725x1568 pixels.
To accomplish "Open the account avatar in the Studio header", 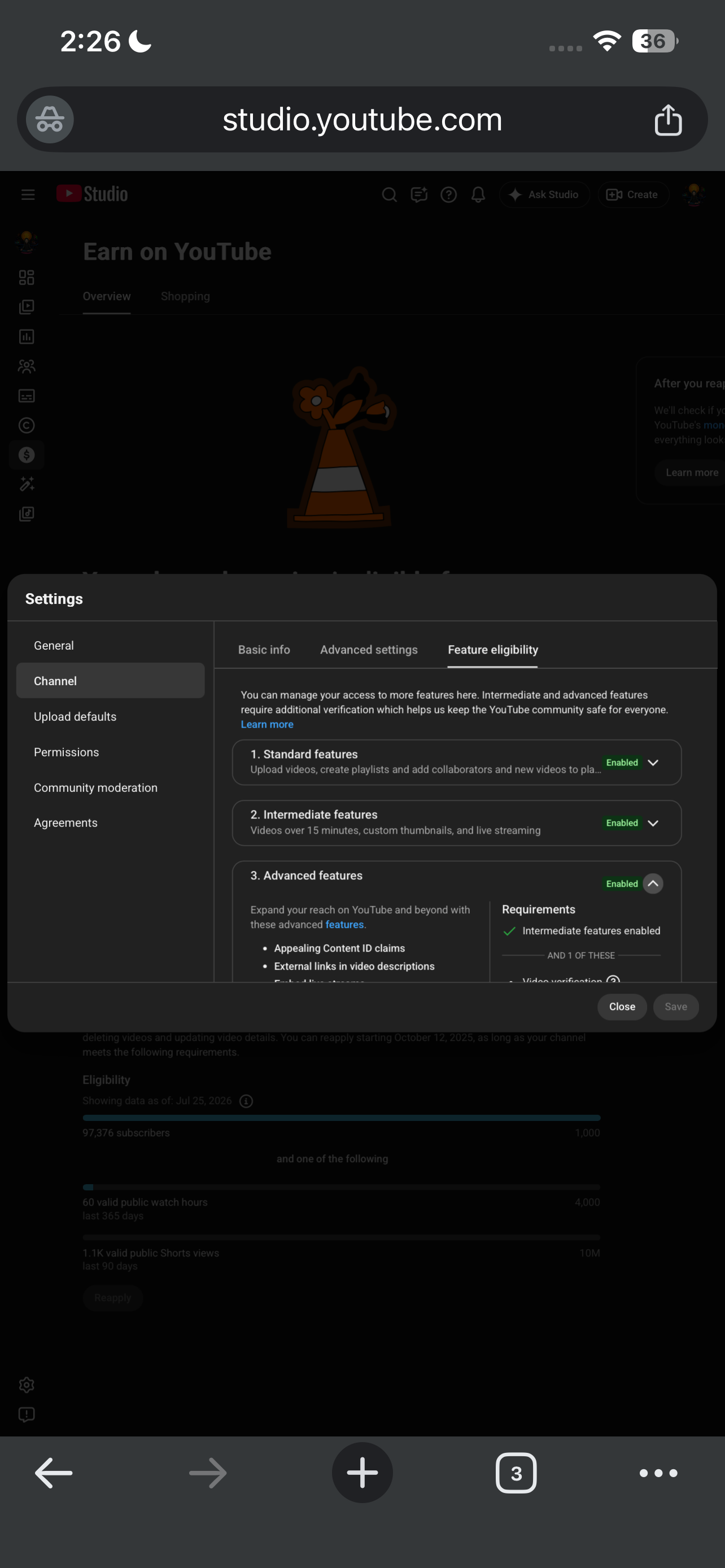I will point(694,195).
